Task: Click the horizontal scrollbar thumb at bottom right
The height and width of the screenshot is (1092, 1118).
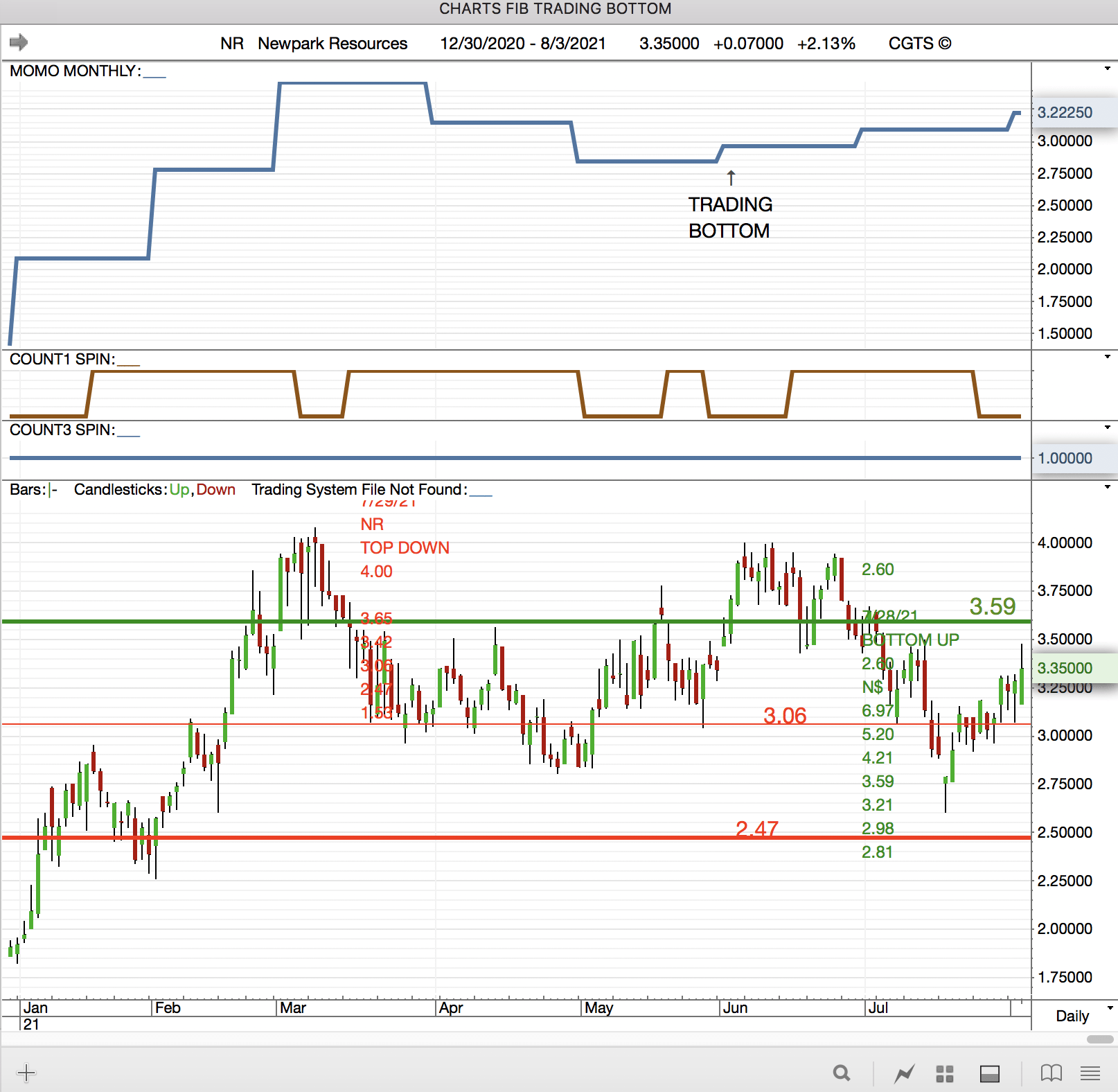Action: point(1100,1039)
